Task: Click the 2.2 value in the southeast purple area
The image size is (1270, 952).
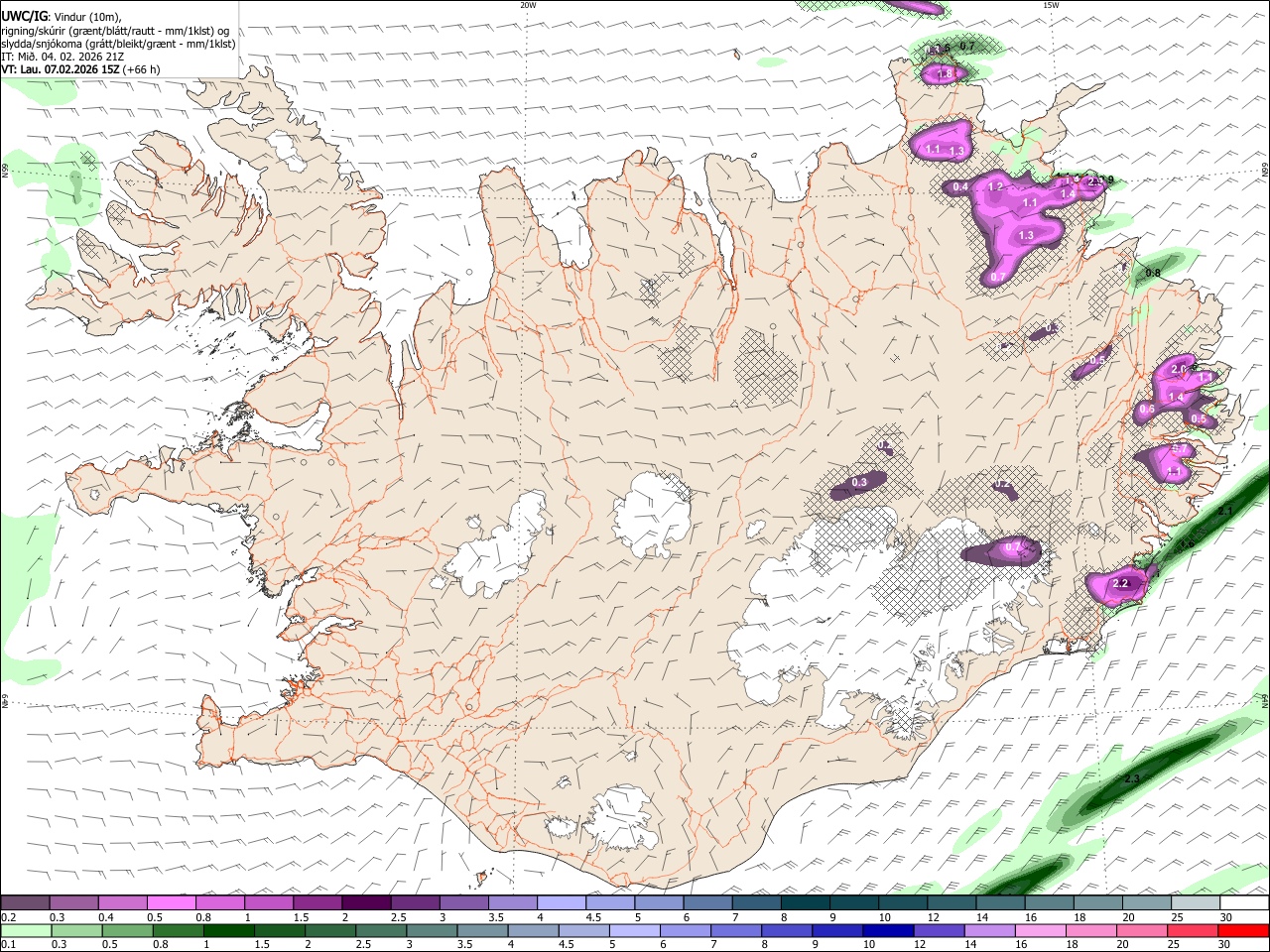Action: (x=1121, y=583)
